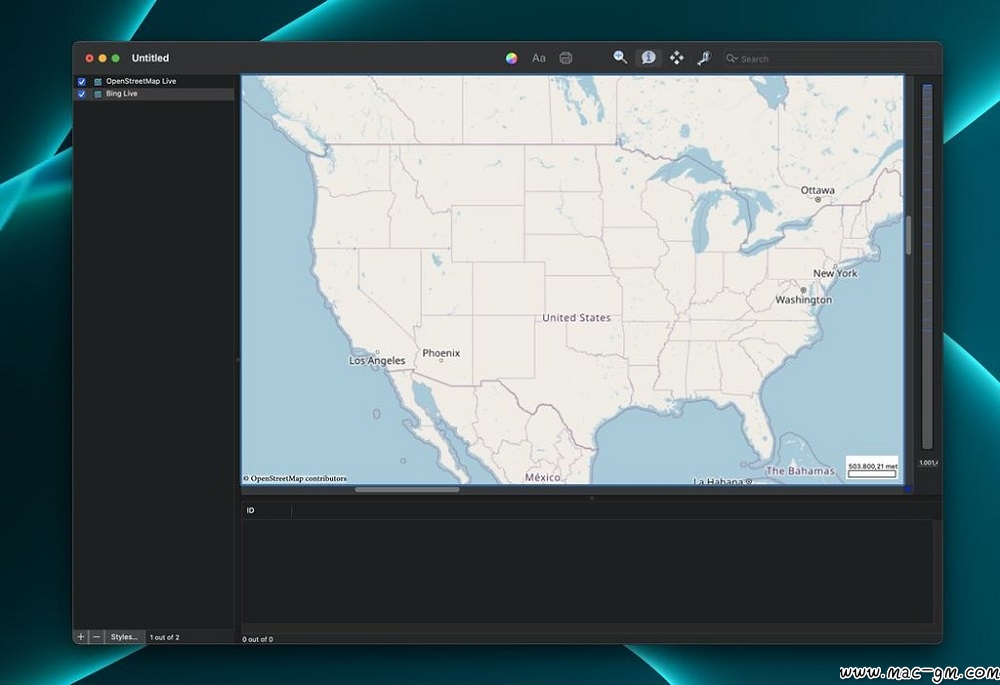Screen dimensions: 1000x685
Task: Click the map scale bar indicator
Action: (872, 468)
